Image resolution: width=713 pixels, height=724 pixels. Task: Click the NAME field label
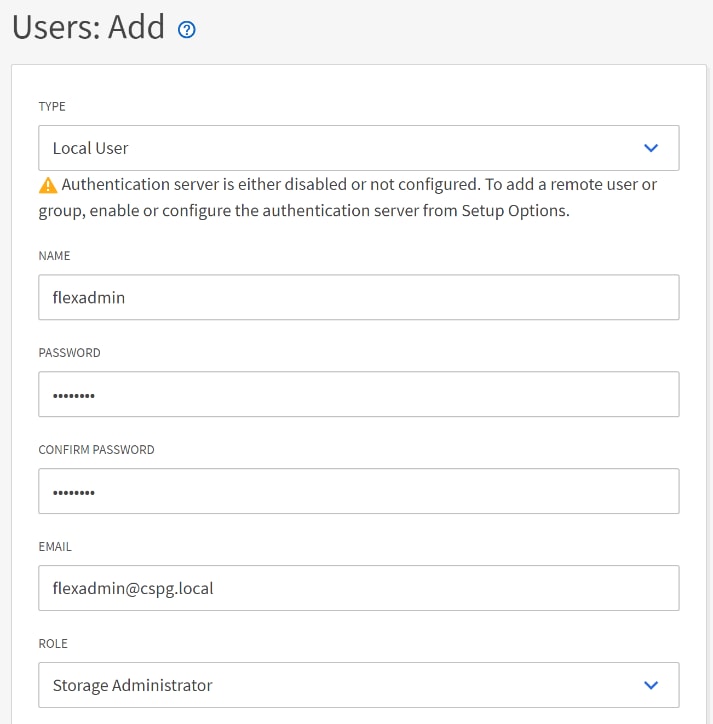(x=55, y=256)
